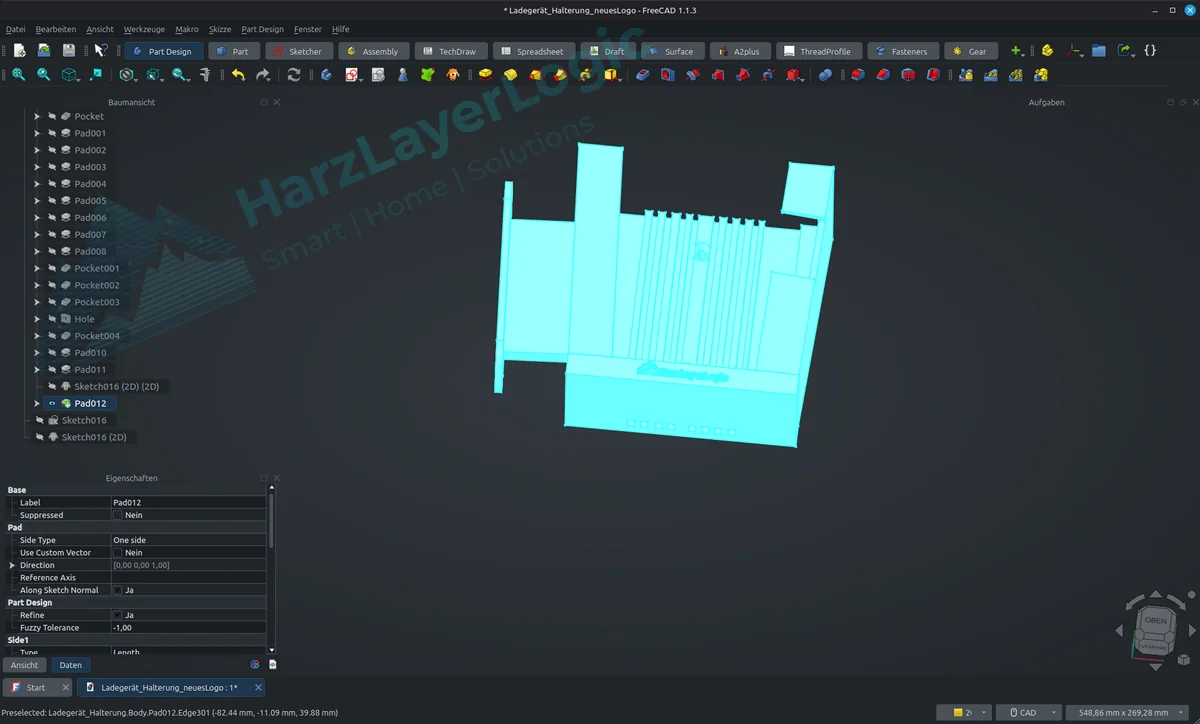
Task: Click the Redo arrow icon
Action: [263, 75]
